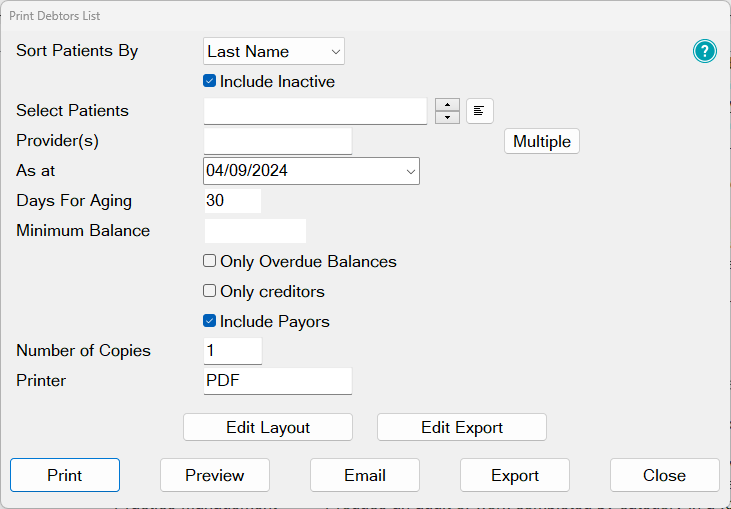Click the Select Patients up arrow

447,105
